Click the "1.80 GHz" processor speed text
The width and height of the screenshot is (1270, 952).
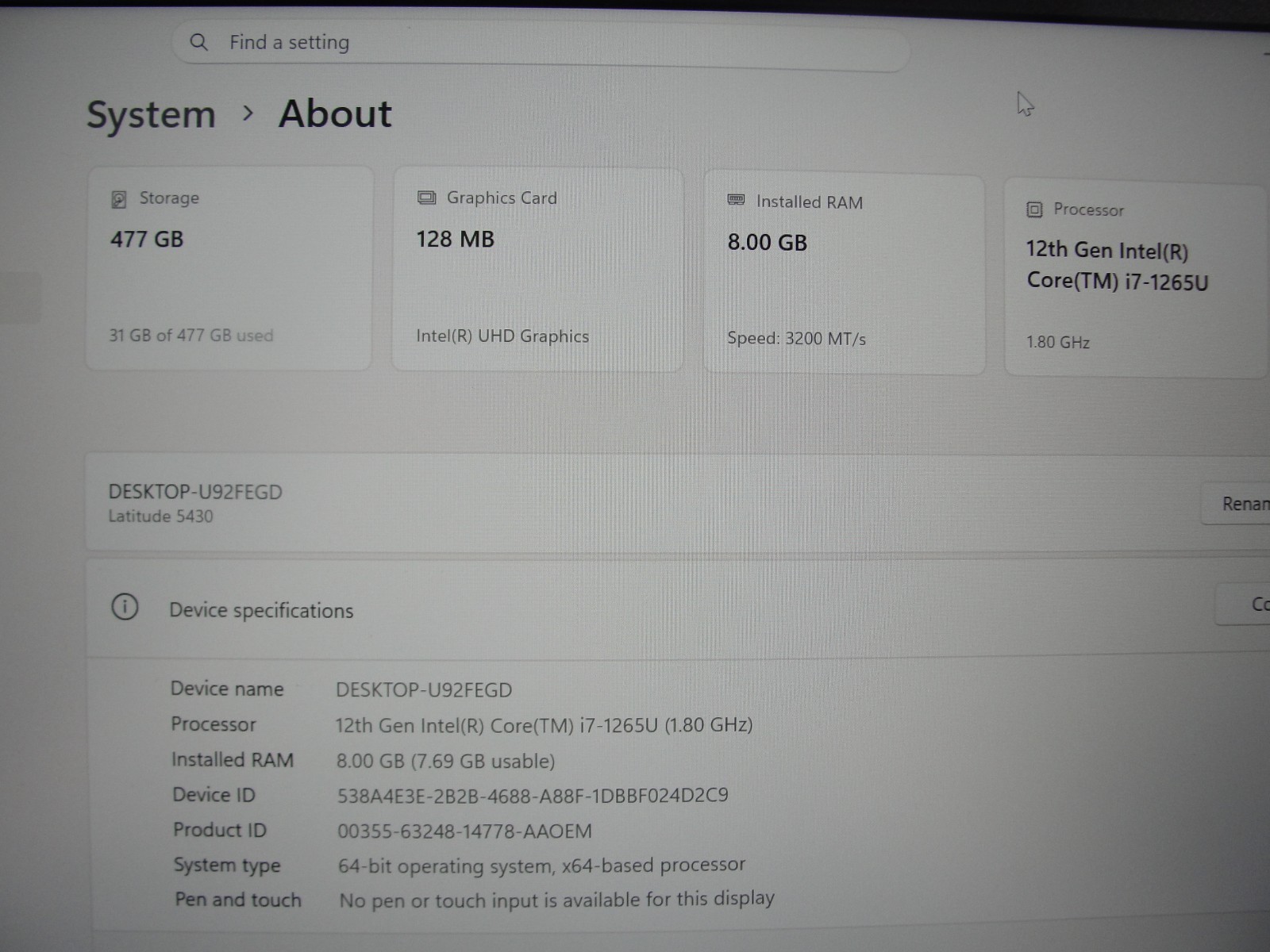[x=1058, y=343]
